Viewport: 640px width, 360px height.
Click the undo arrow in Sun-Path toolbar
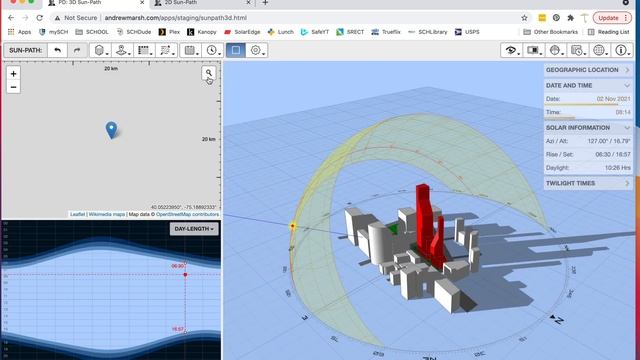click(x=58, y=50)
